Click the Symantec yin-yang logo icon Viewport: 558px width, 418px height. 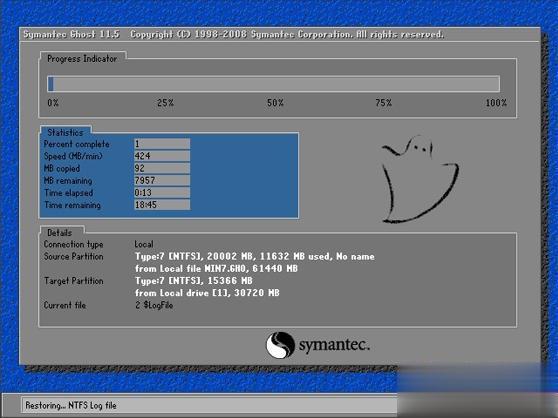[x=280, y=345]
